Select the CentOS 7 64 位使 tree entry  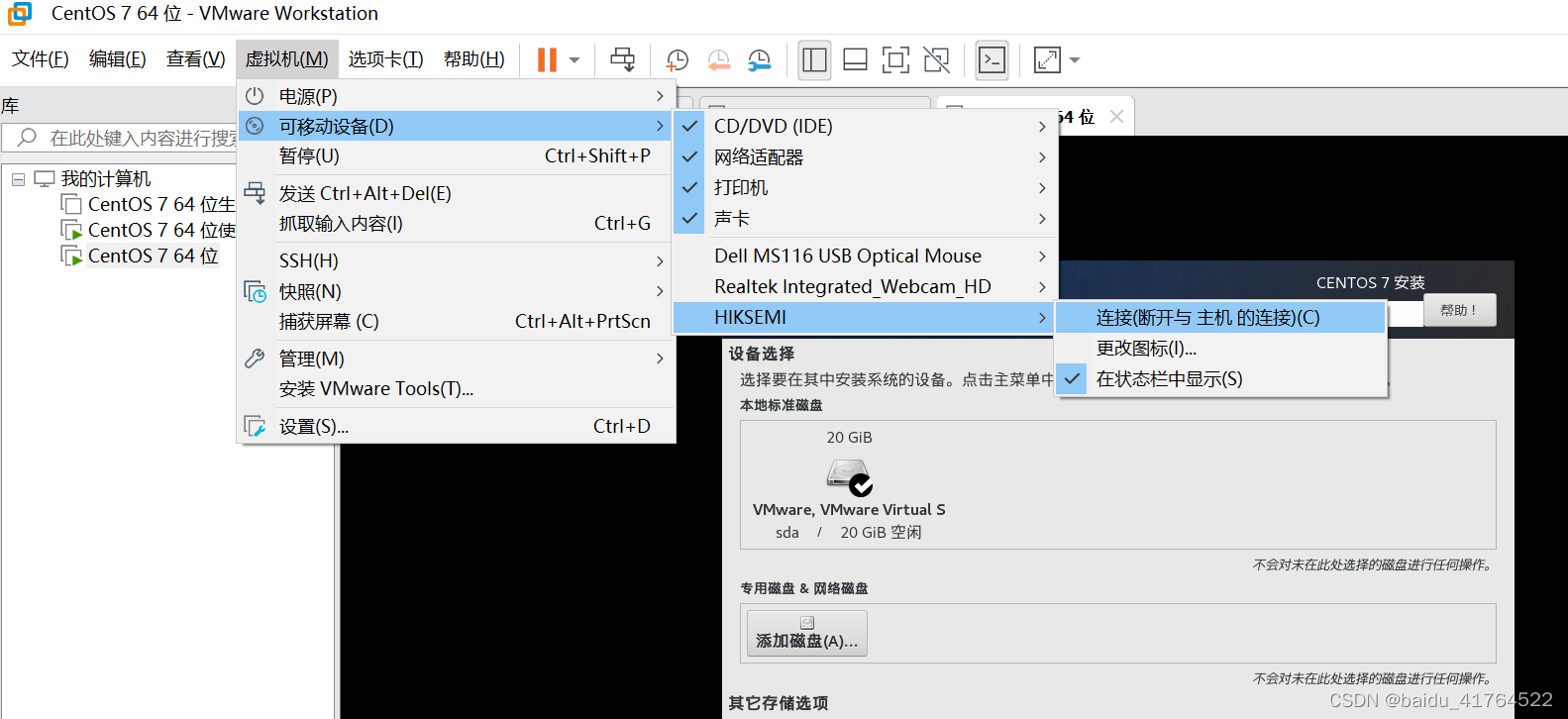160,230
